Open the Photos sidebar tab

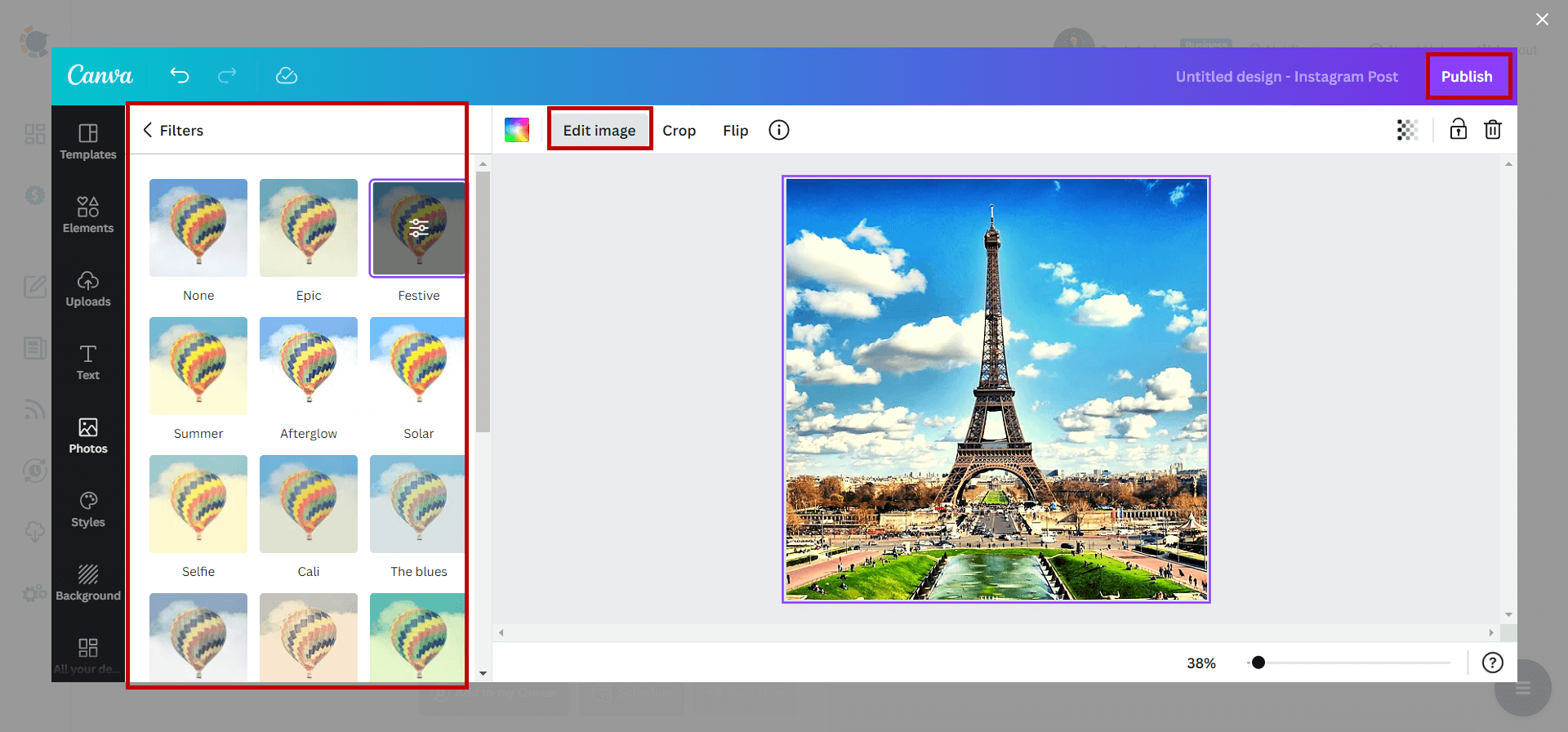pos(88,435)
